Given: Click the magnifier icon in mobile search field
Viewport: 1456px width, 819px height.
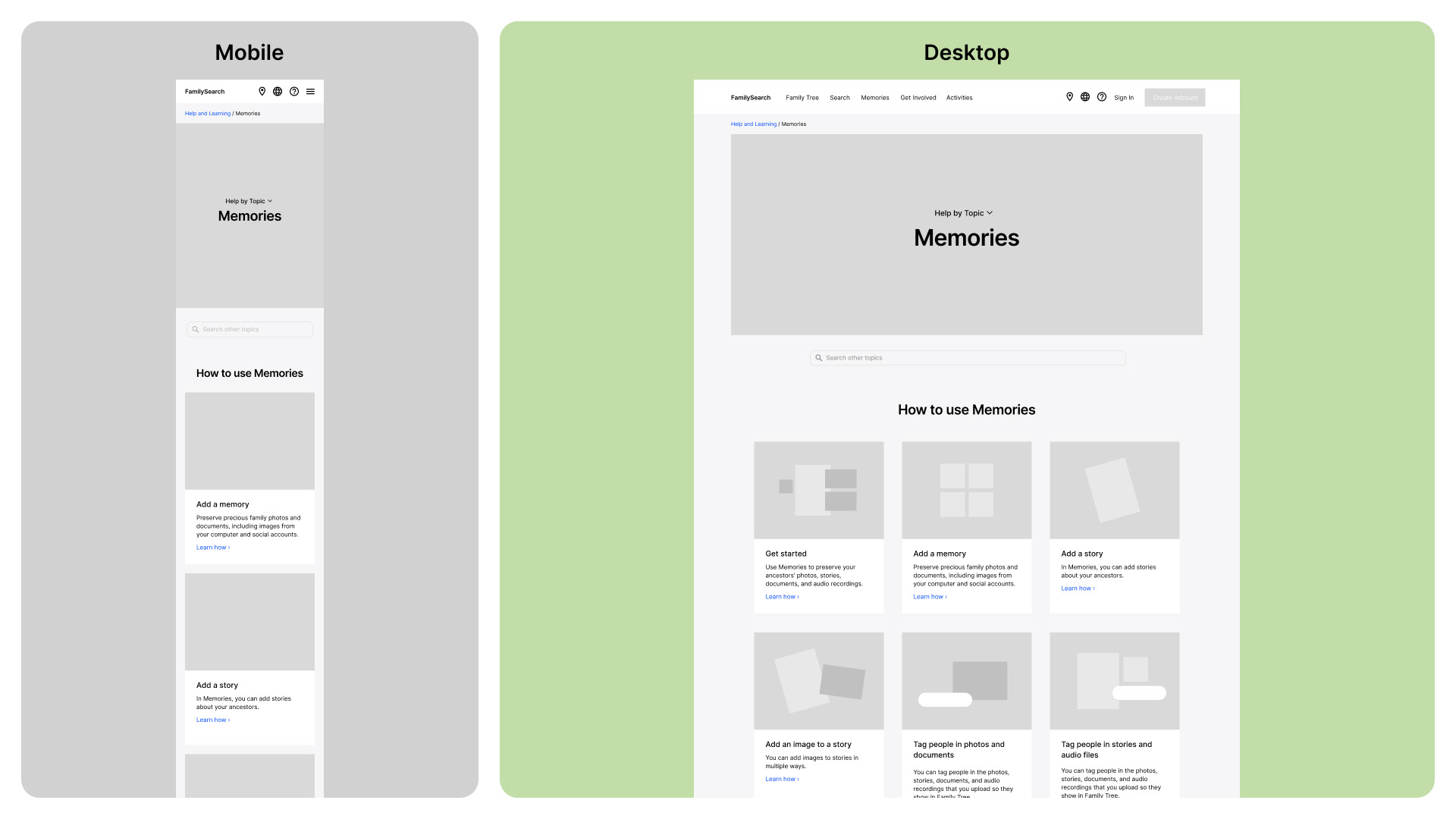Looking at the screenshot, I should [196, 330].
